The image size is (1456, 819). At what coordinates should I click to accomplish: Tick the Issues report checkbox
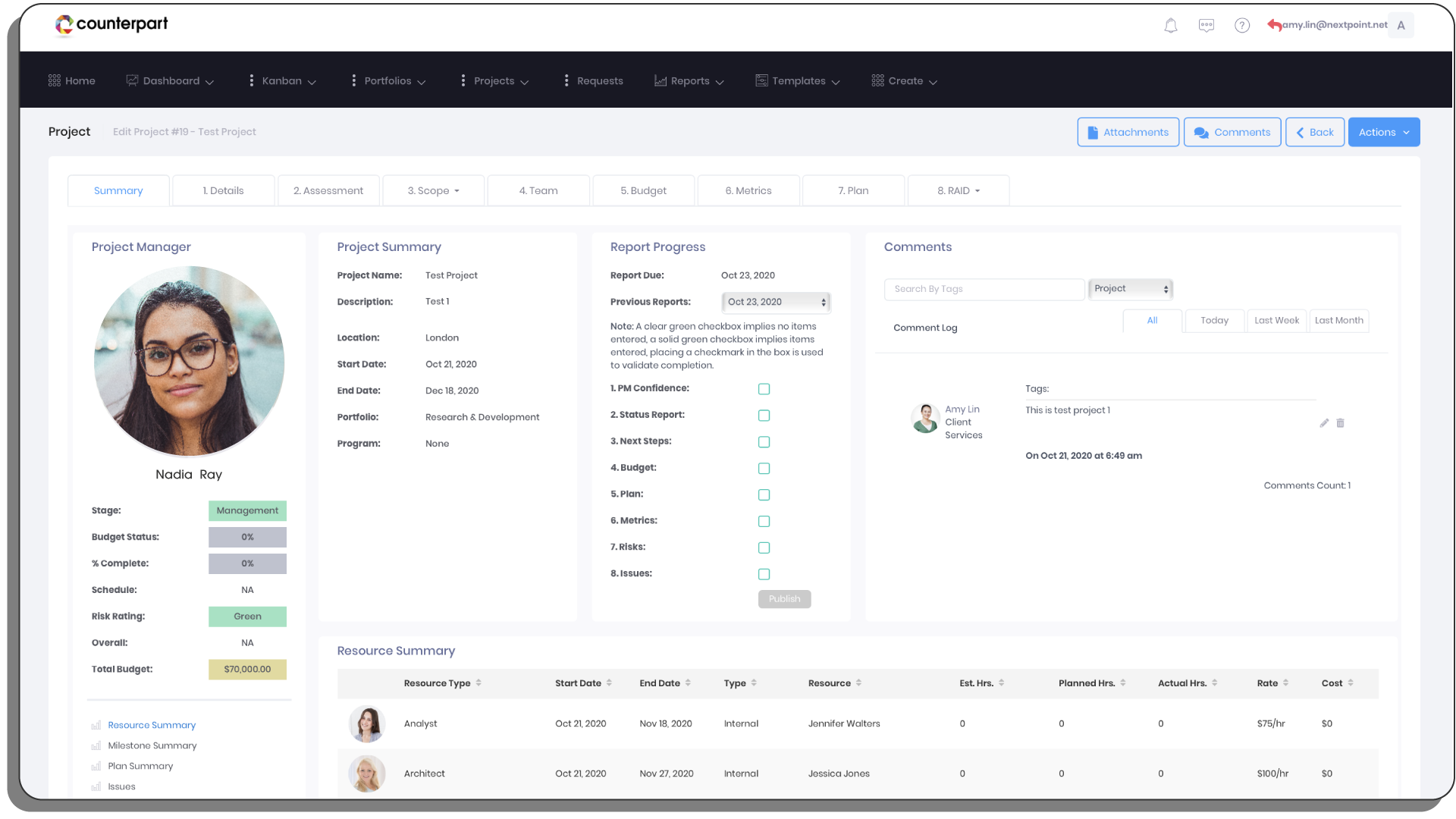(x=764, y=574)
